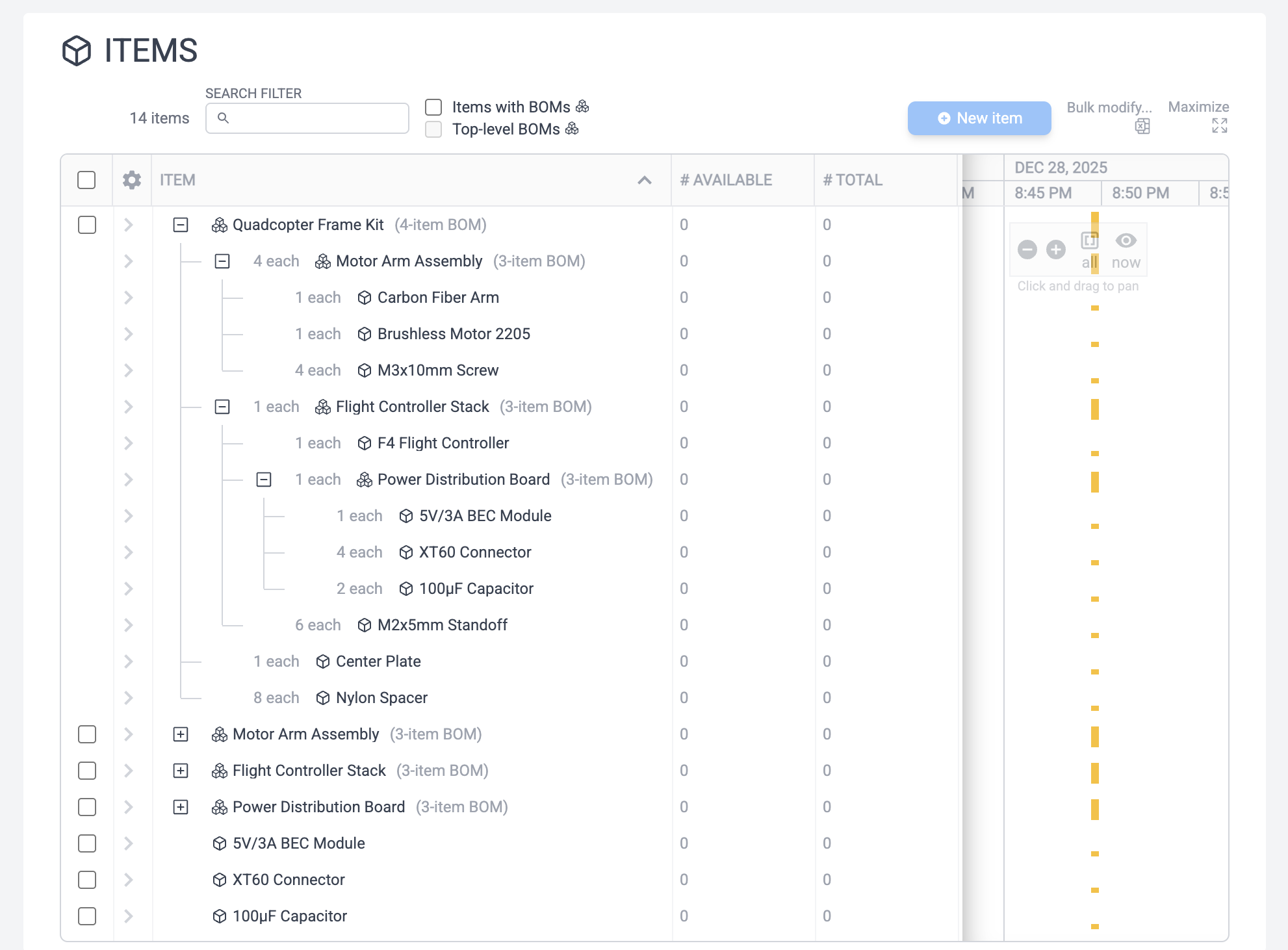
Task: Click the New item button
Action: coord(979,118)
